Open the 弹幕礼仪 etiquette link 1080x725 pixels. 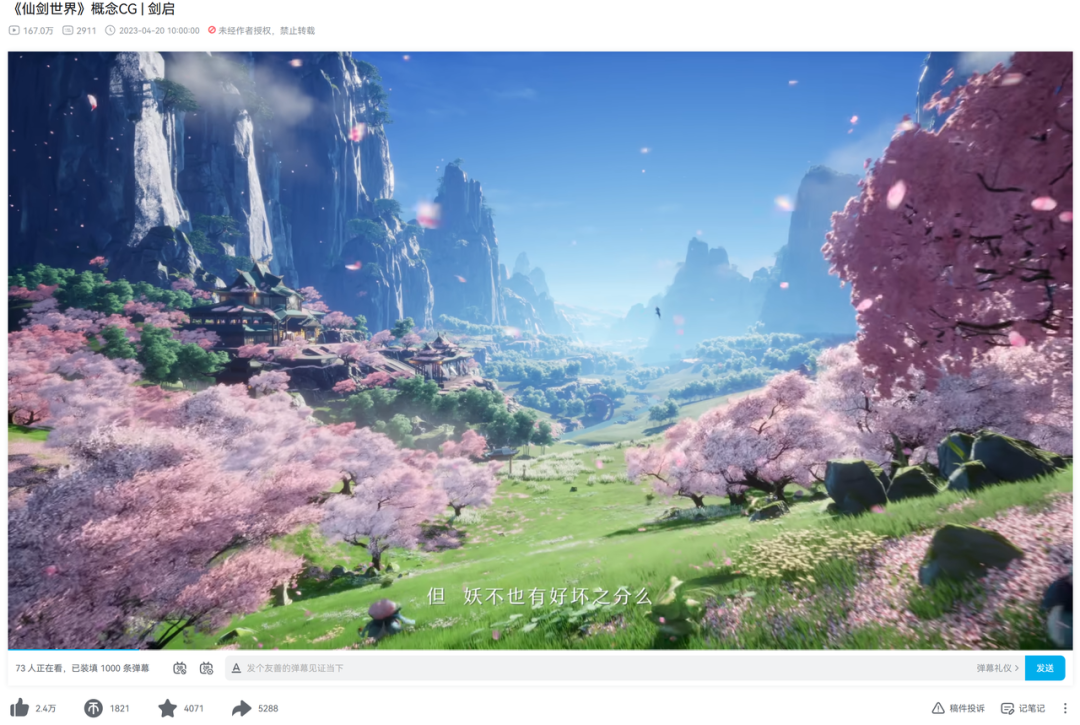click(x=997, y=668)
